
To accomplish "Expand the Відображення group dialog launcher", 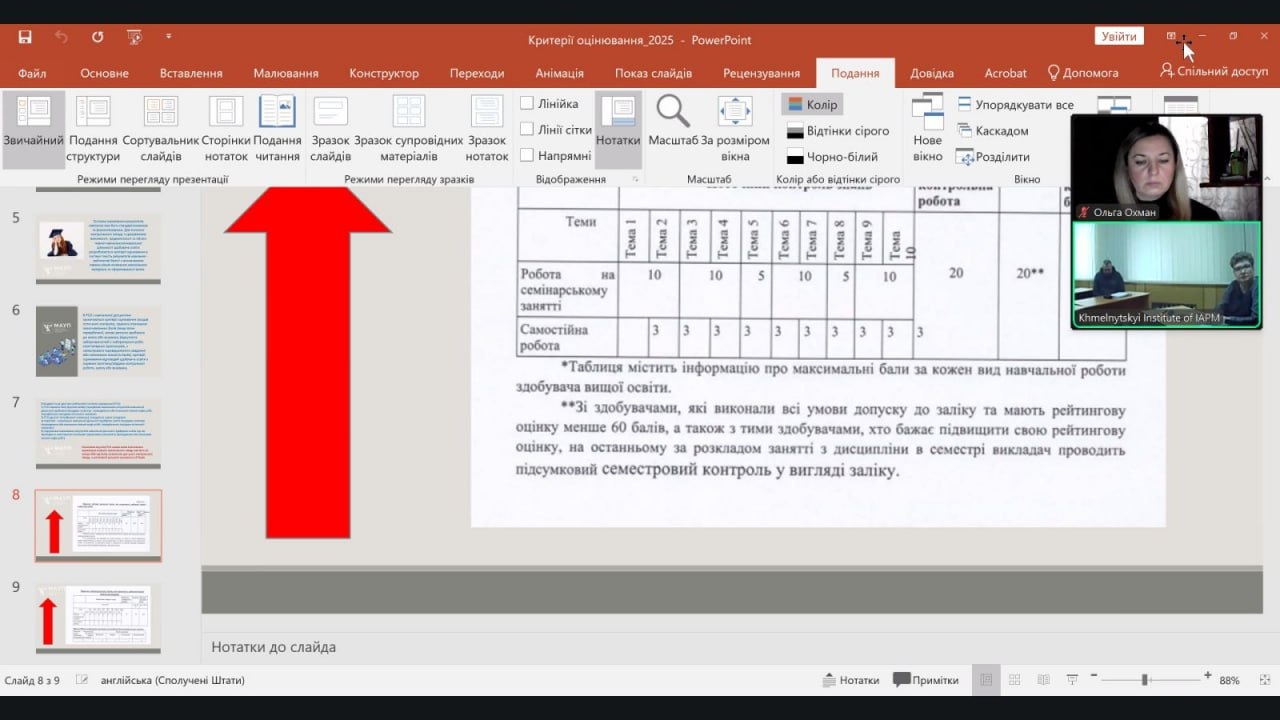I will pos(635,179).
